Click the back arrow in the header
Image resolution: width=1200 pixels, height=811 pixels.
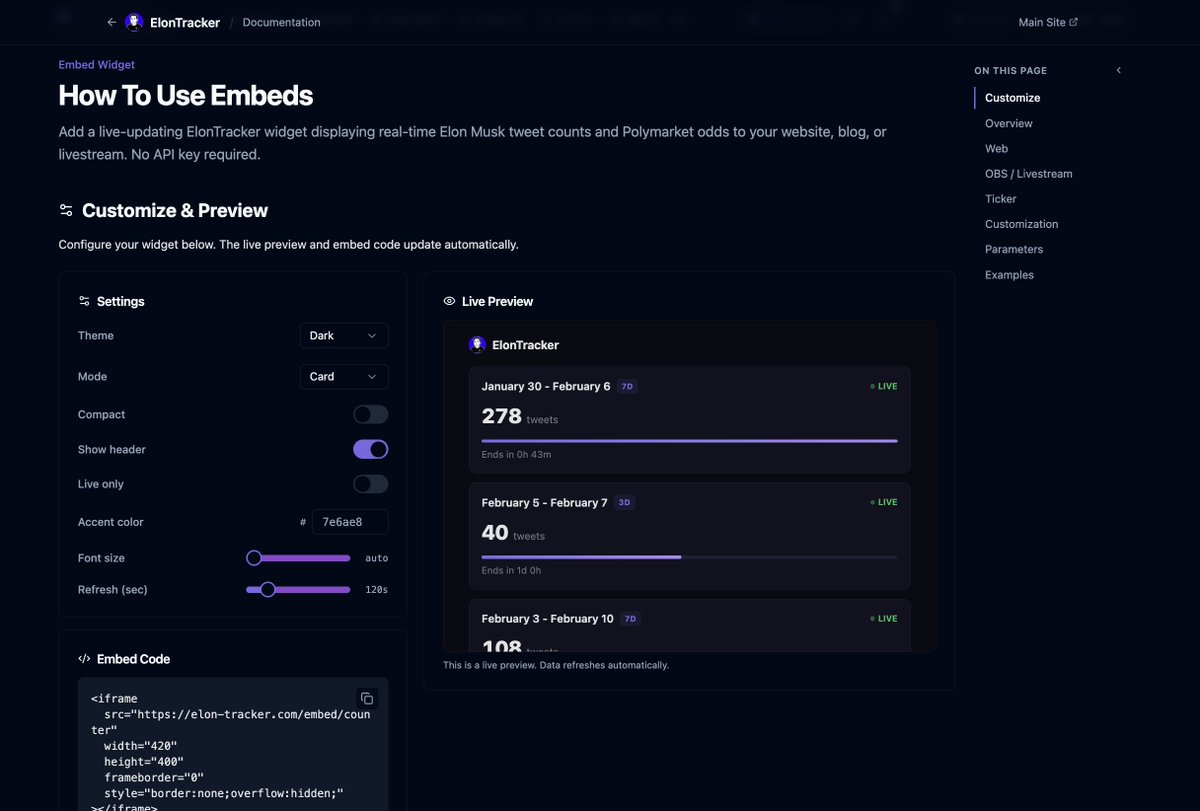coord(111,22)
